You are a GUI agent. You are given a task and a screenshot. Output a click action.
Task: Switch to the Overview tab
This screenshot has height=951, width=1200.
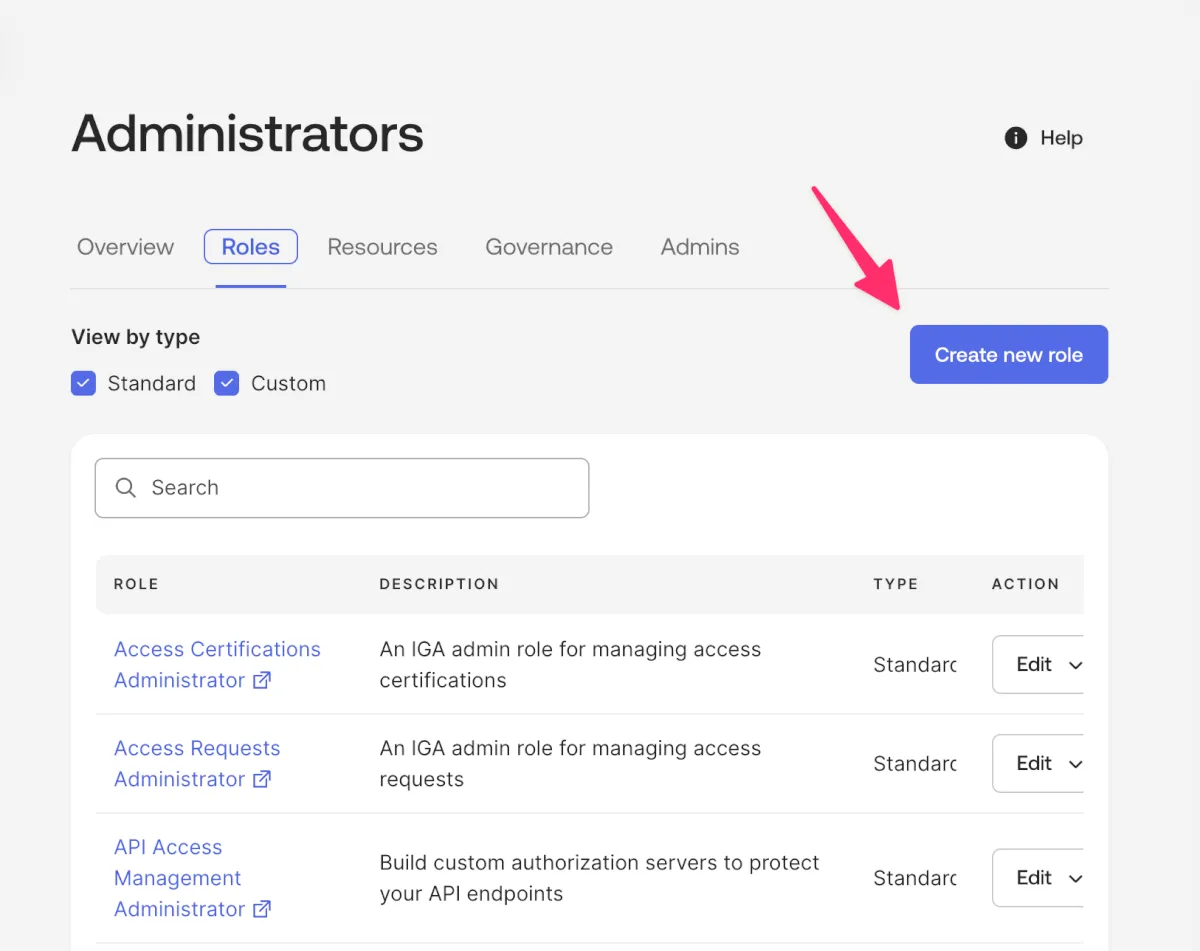pyautogui.click(x=126, y=247)
